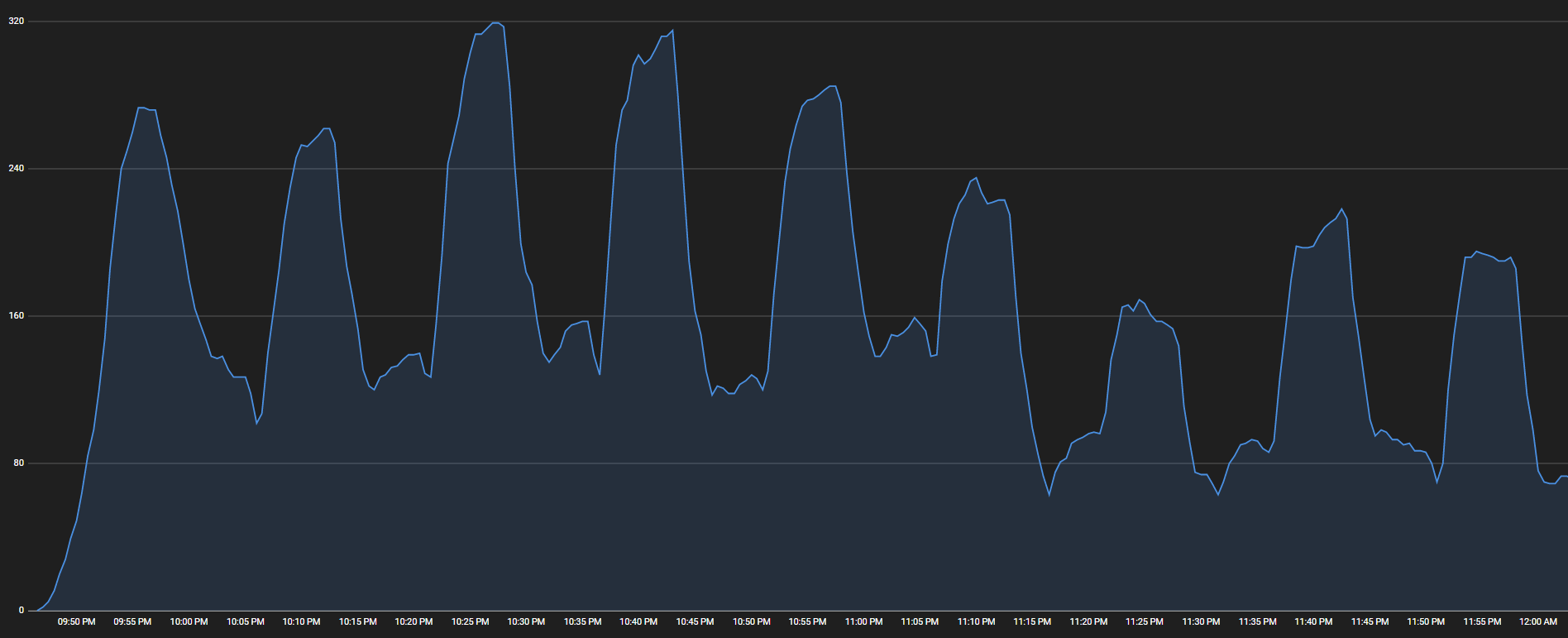Click the 10:25 PM time axis label
1568x638 pixels.
pyautogui.click(x=470, y=621)
